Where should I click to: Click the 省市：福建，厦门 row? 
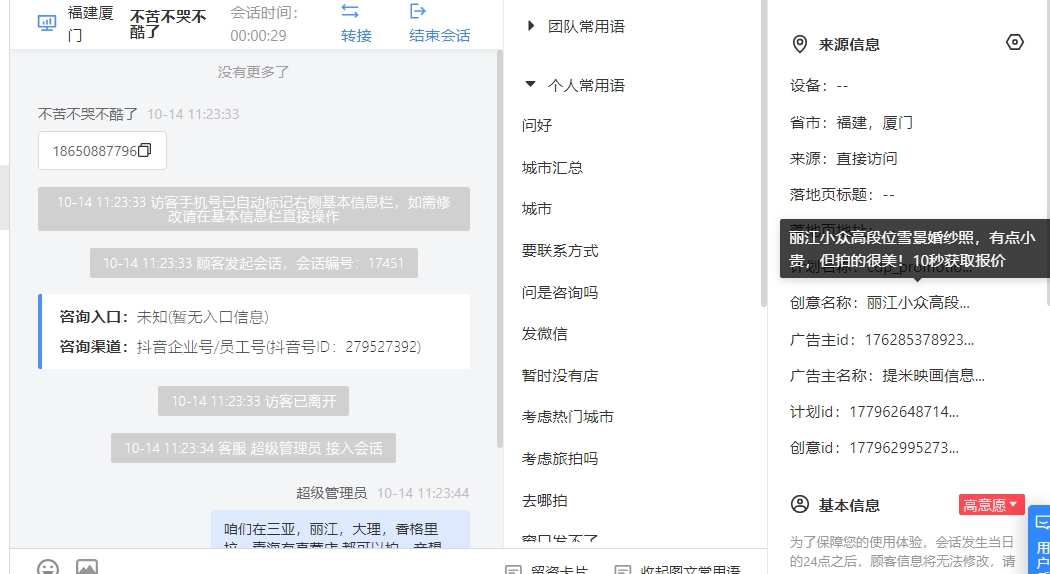click(851, 123)
